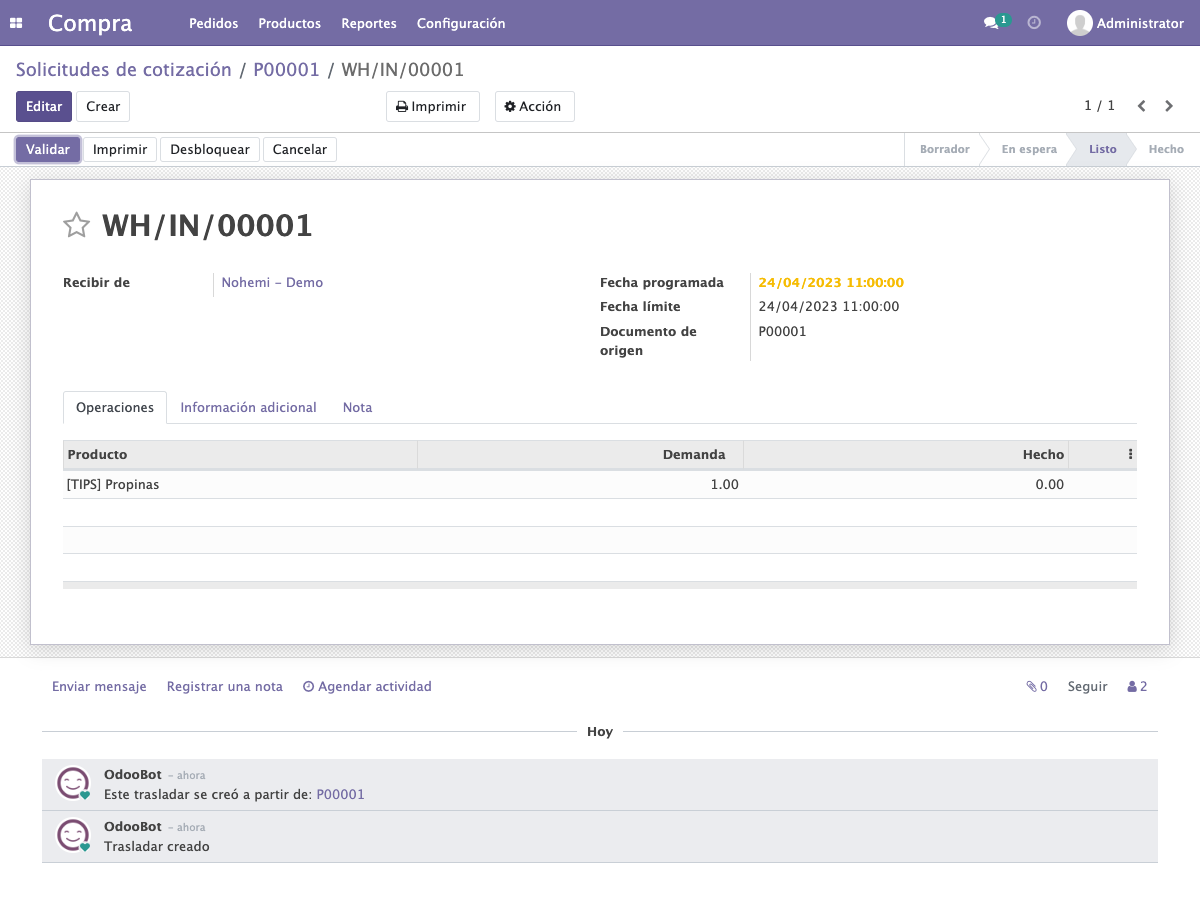This screenshot has width=1200, height=900.
Task: Click the Administrator avatar image
Action: [x=1079, y=23]
